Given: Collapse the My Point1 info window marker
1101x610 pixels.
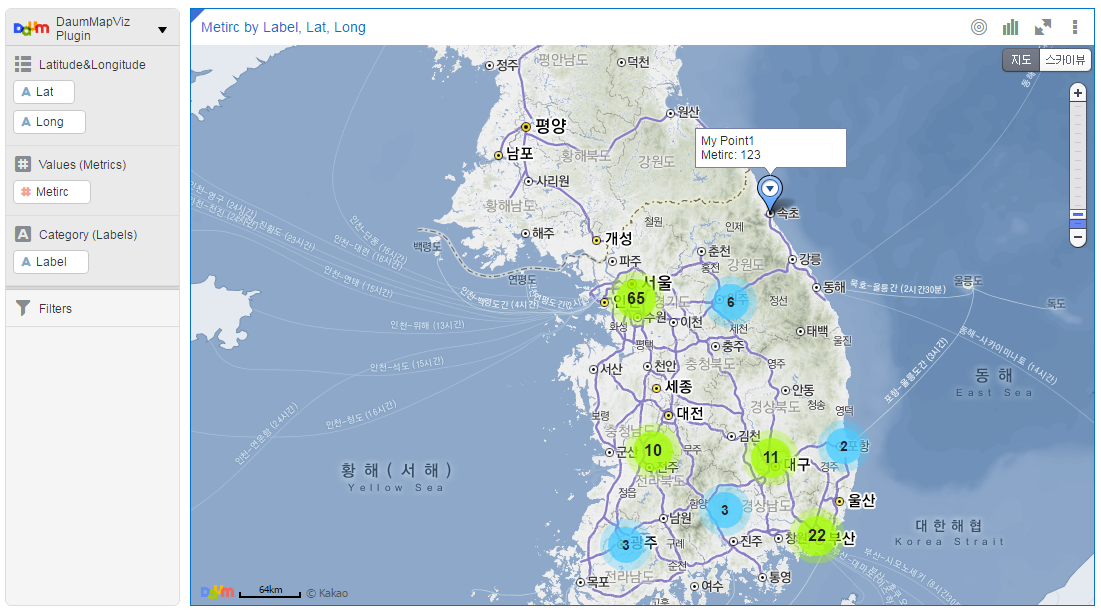Looking at the screenshot, I should (x=770, y=187).
